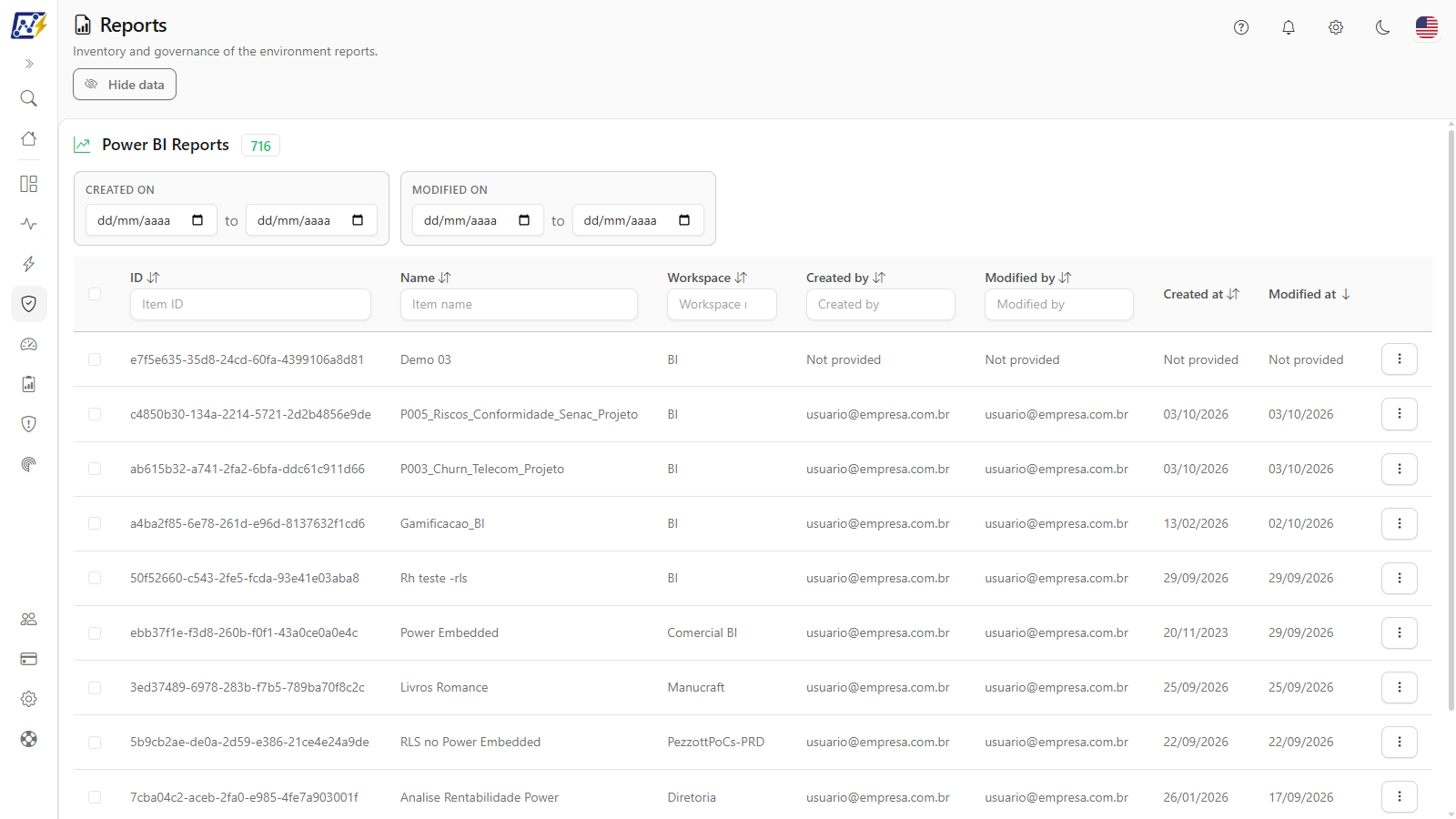This screenshot has height=819, width=1456.
Task: Sort by Modified at column
Action: 1309,294
